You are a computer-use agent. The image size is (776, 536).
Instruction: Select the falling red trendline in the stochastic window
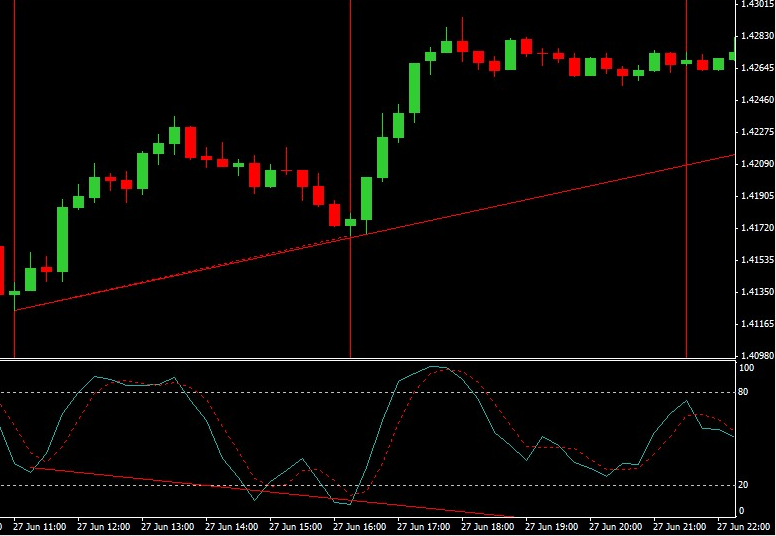pyautogui.click(x=272, y=491)
